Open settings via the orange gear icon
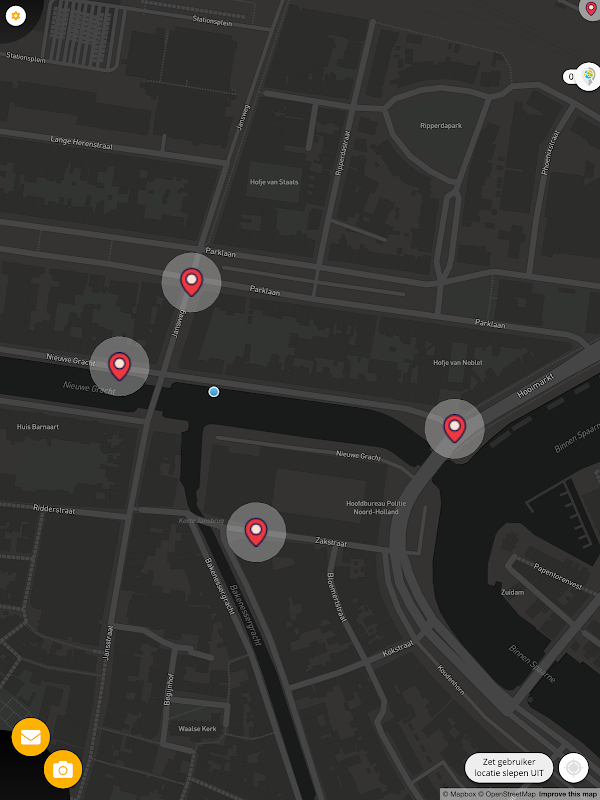 [16, 16]
